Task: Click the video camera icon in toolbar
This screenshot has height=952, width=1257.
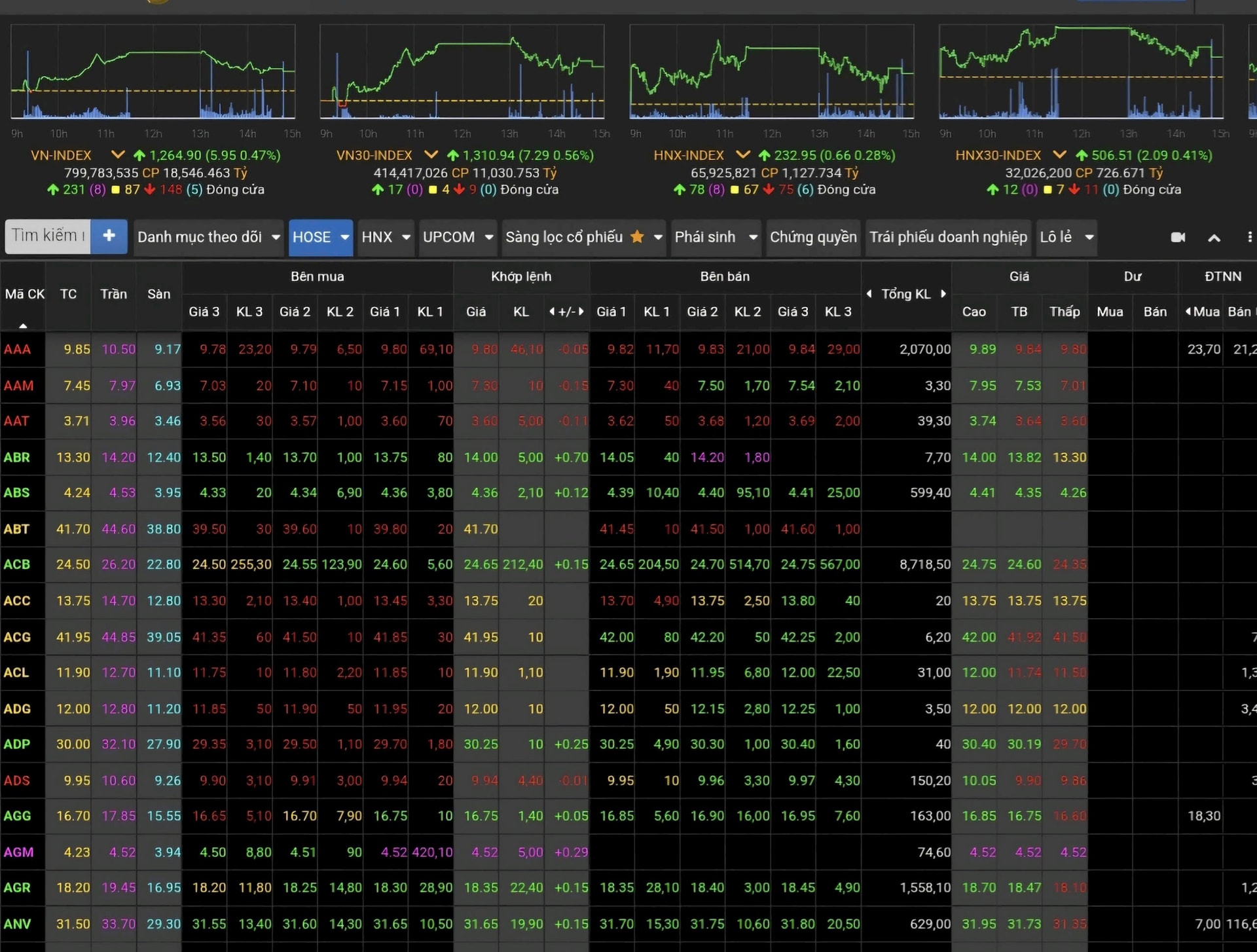Action: click(1178, 237)
